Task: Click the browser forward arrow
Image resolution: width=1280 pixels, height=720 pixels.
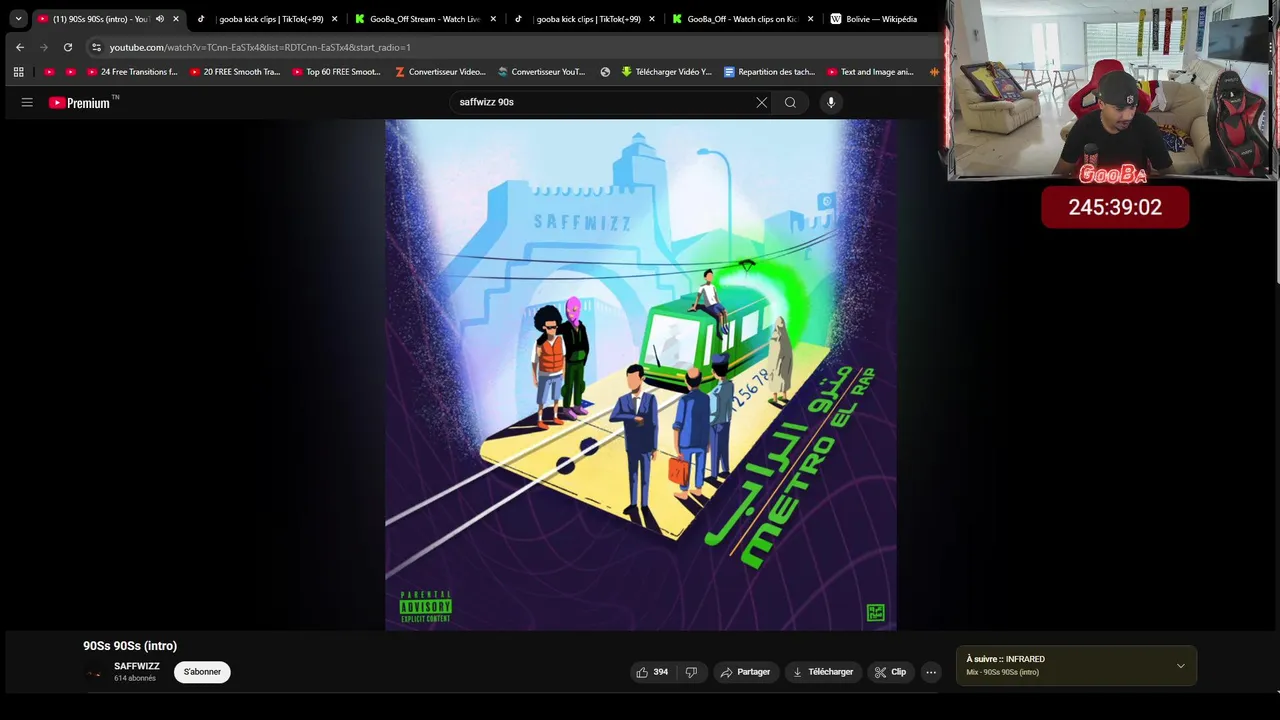Action: 44,47
